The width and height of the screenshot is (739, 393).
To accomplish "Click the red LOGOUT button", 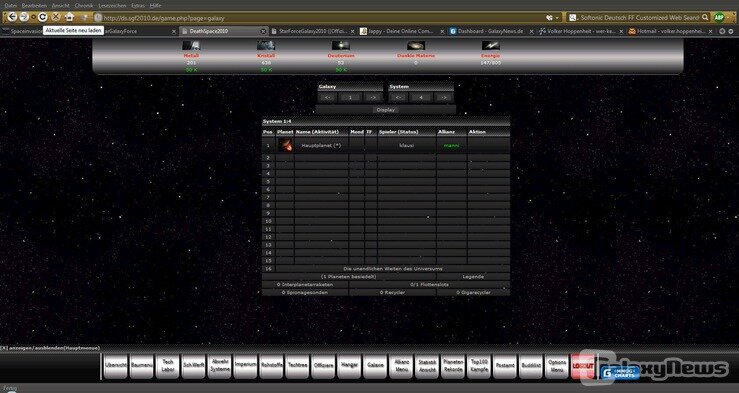I will pos(583,366).
